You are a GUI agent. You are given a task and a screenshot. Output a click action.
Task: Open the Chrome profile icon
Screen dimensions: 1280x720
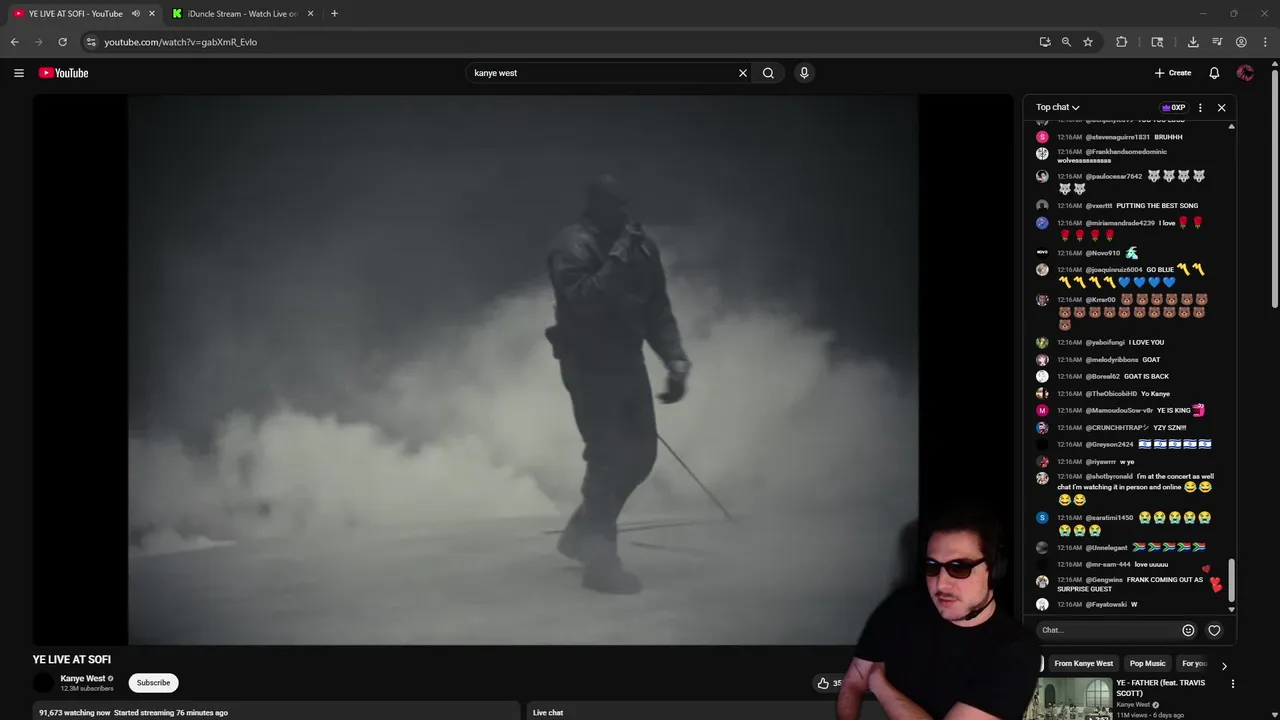point(1241,42)
